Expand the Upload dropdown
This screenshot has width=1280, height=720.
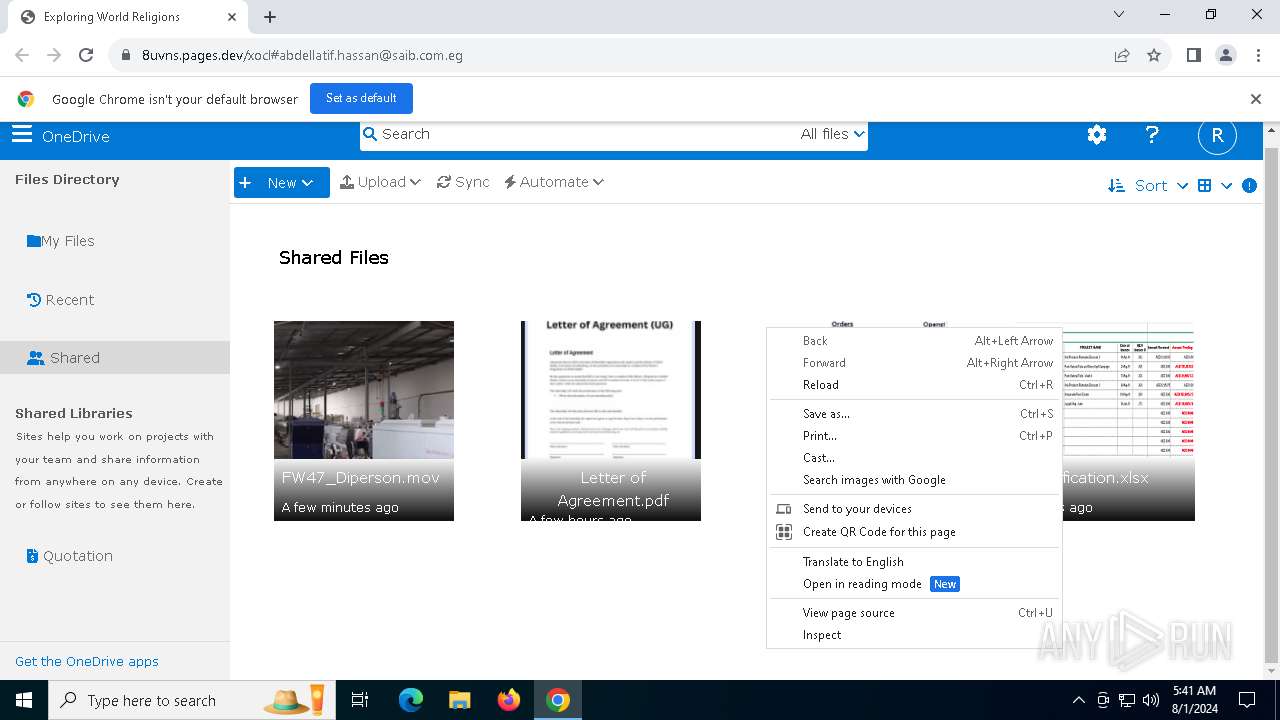click(380, 182)
